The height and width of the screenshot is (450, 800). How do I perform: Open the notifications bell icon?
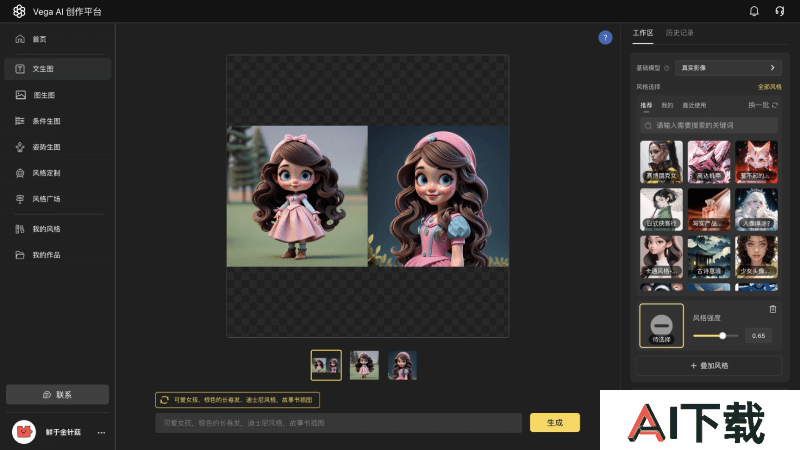pyautogui.click(x=754, y=11)
